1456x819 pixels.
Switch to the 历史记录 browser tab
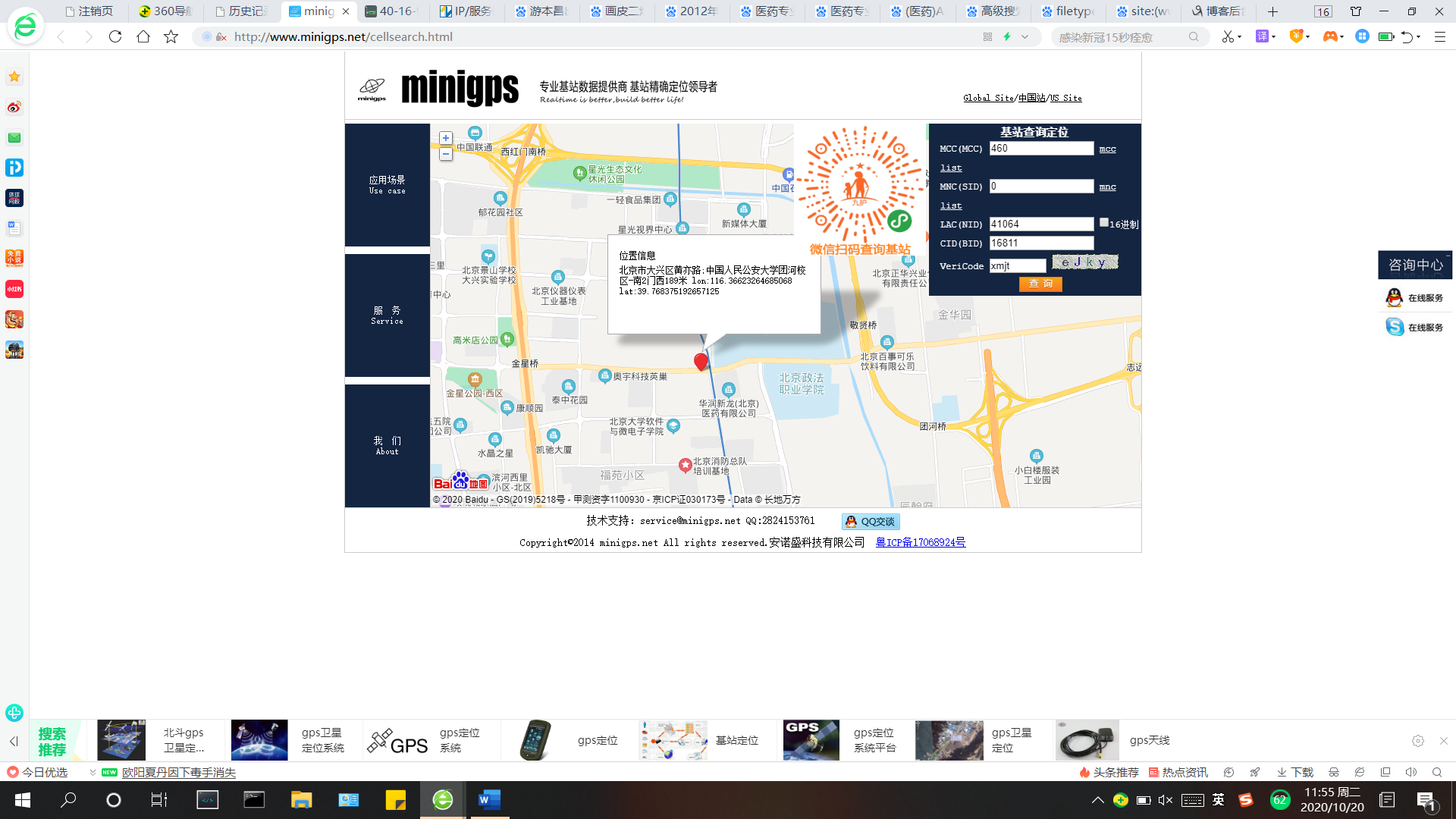click(x=241, y=11)
